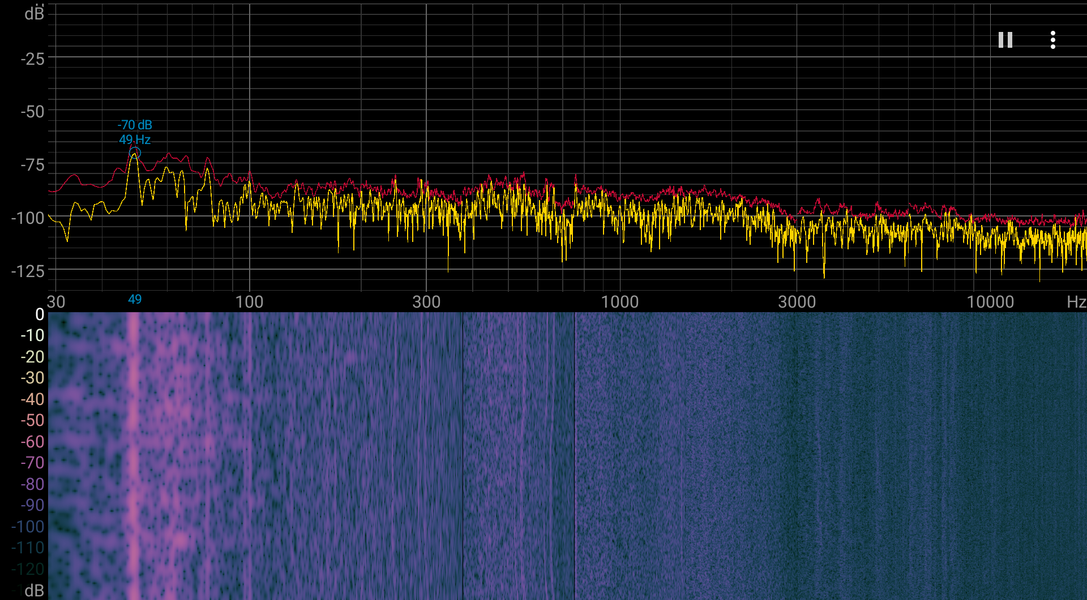
Task: Click the '30' frequency axis label
Action: click(x=56, y=302)
